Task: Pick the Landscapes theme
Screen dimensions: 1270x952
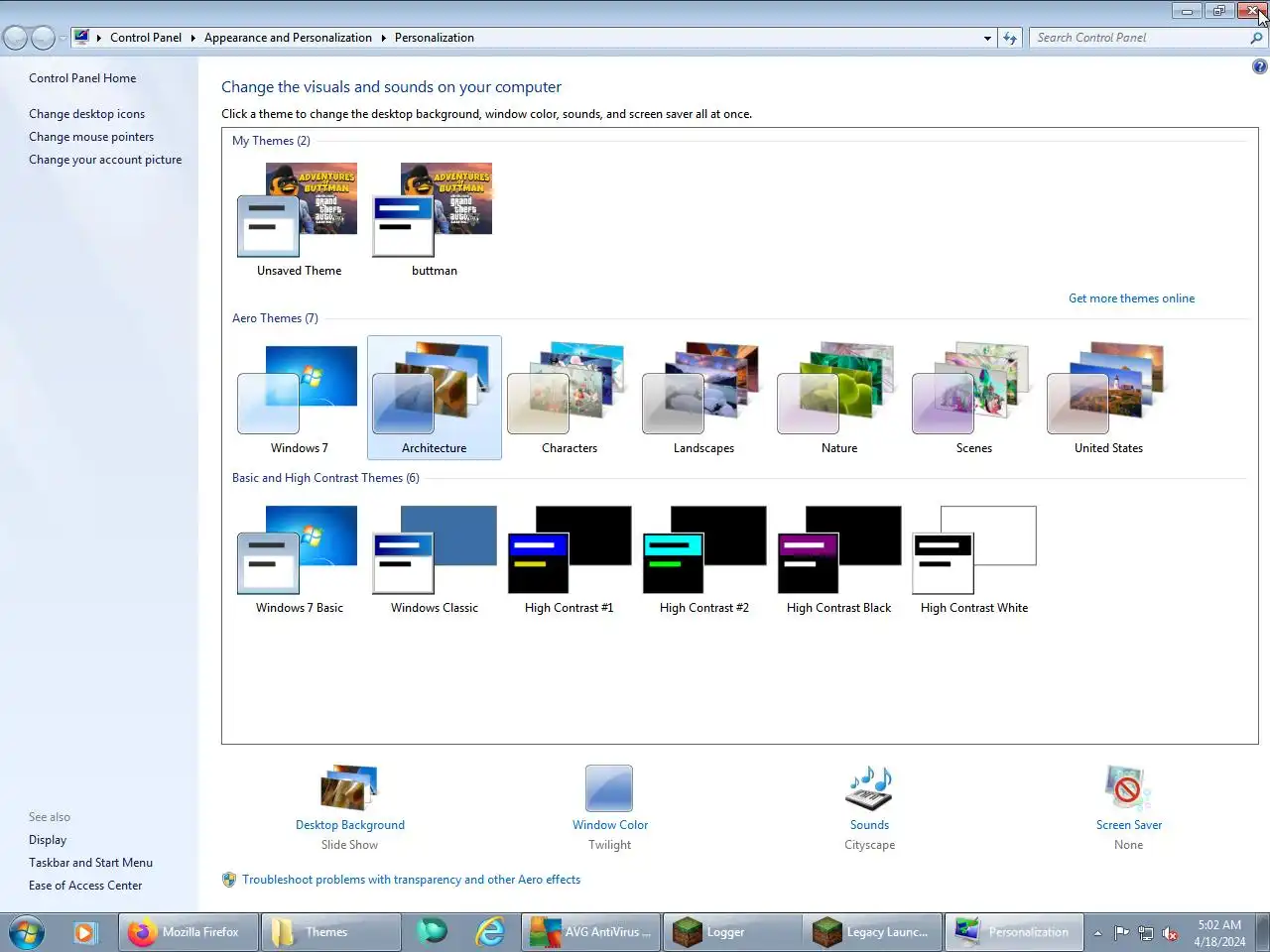Action: pos(703,398)
